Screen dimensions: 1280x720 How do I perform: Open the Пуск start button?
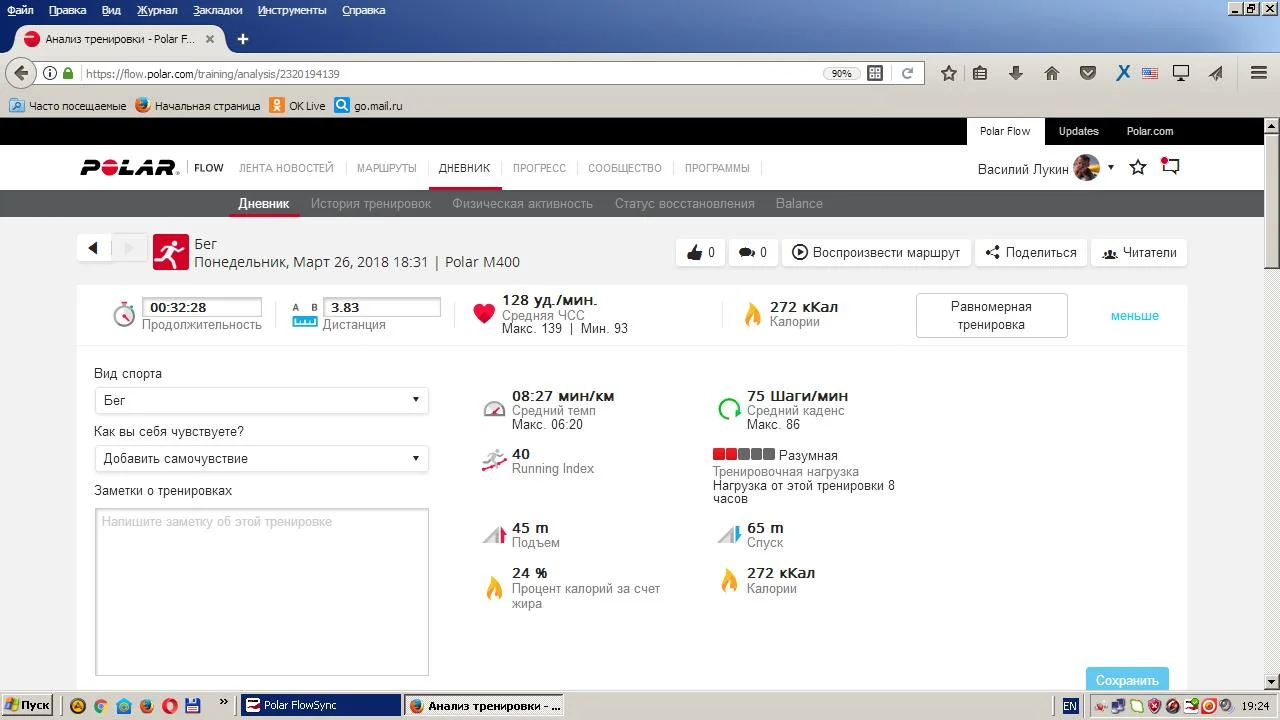pyautogui.click(x=27, y=705)
